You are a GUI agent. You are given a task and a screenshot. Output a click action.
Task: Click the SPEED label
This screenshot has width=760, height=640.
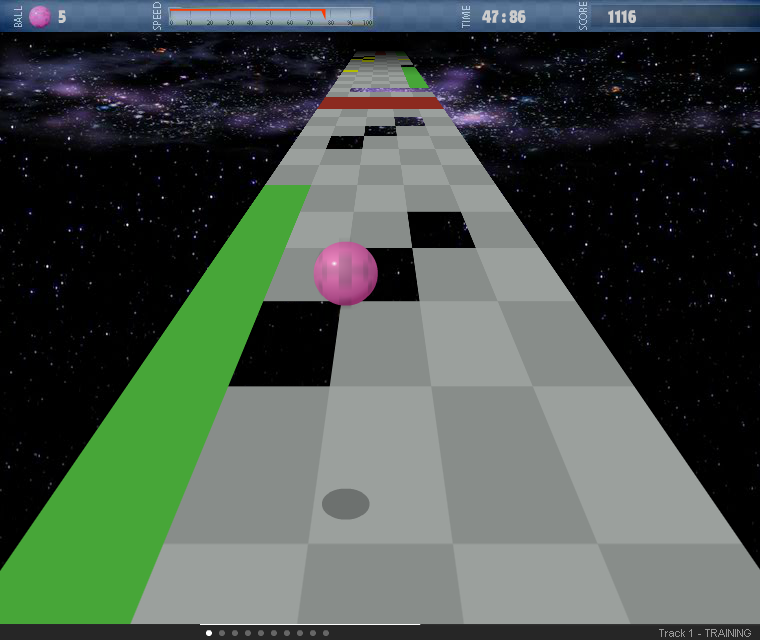(x=157, y=16)
